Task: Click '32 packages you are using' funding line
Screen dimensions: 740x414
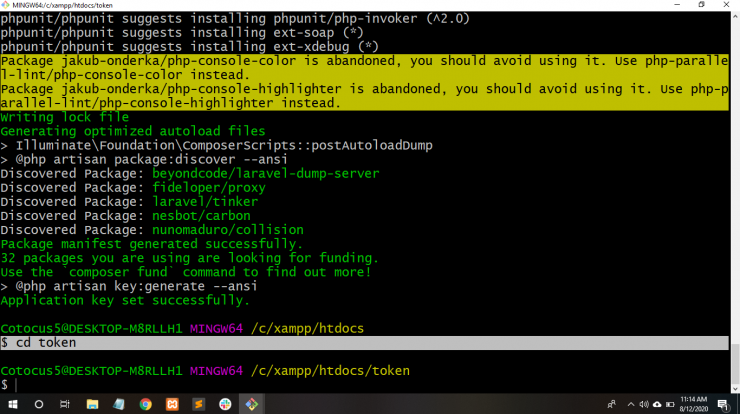Action: coord(189,258)
